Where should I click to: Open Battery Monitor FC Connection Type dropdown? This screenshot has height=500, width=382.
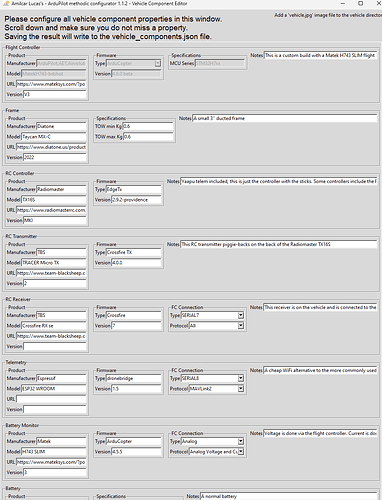241,441
